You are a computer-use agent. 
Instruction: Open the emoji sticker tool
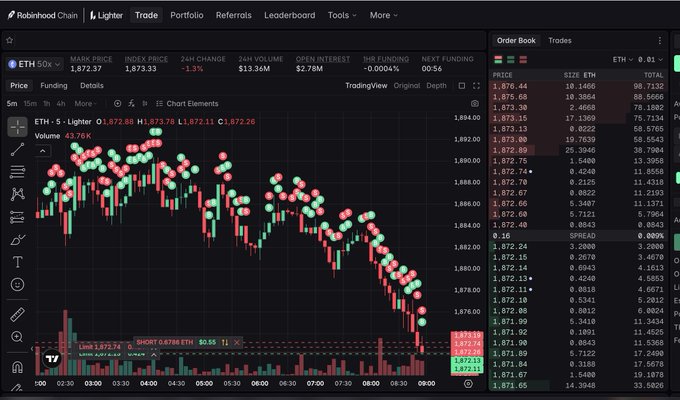[17, 285]
